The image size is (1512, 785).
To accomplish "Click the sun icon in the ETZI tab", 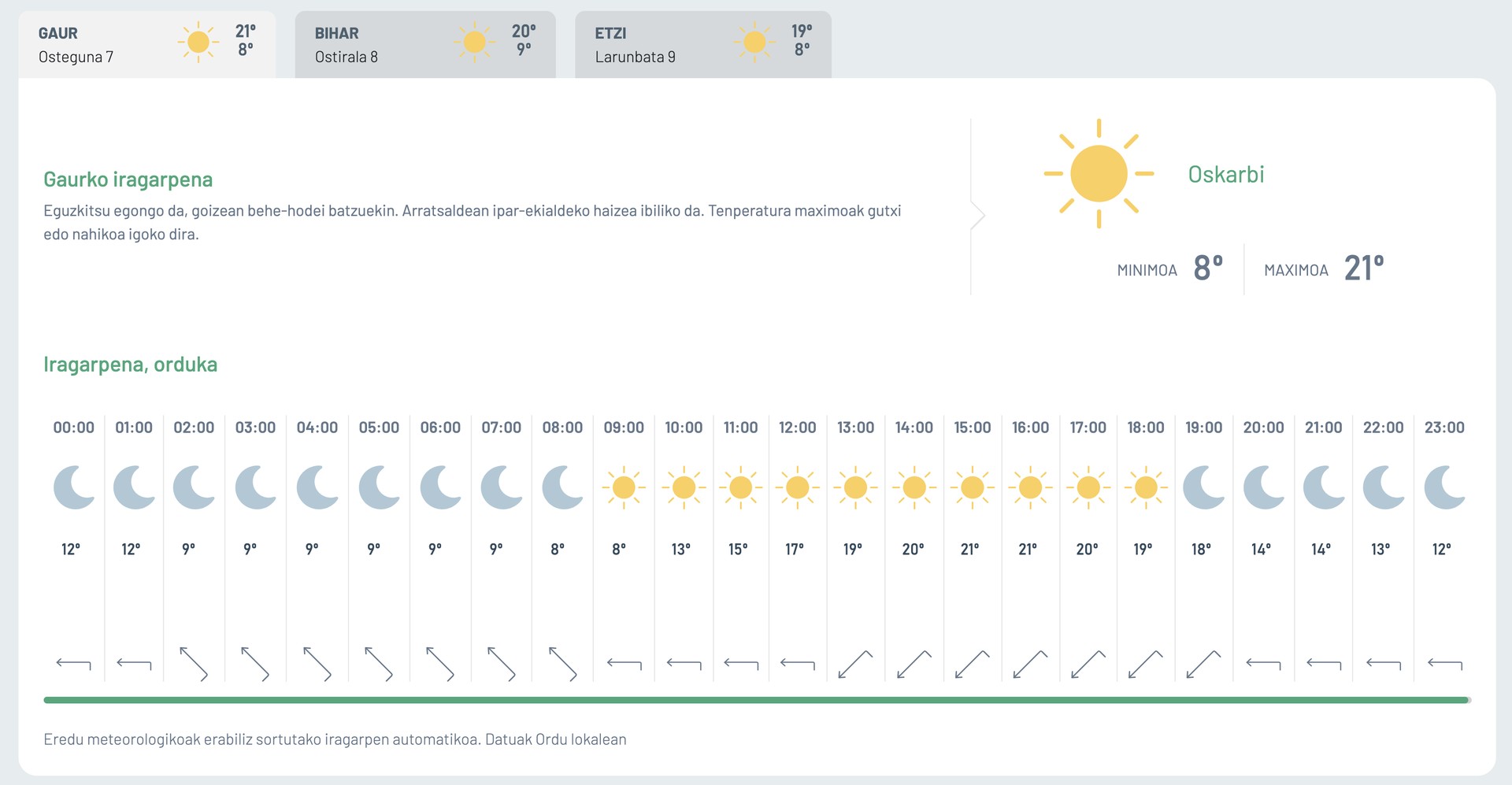I will (x=754, y=42).
